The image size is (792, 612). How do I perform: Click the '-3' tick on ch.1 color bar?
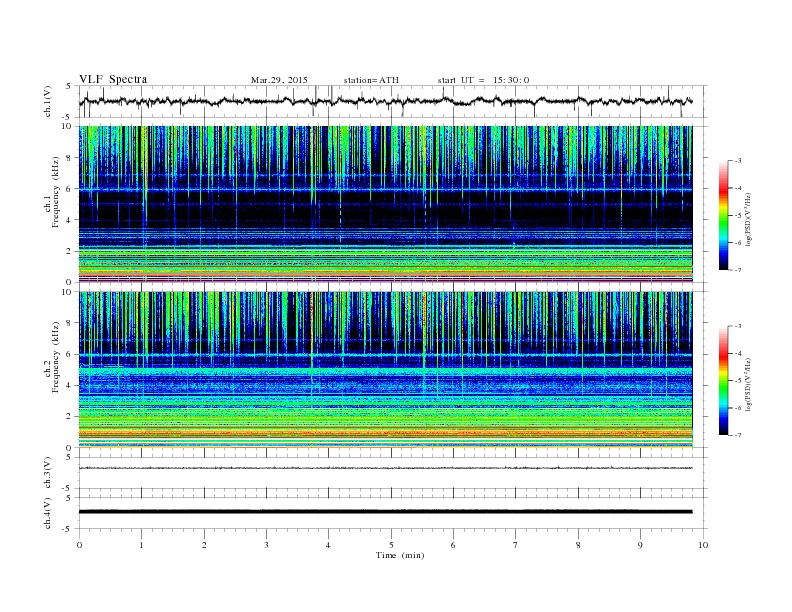click(737, 161)
